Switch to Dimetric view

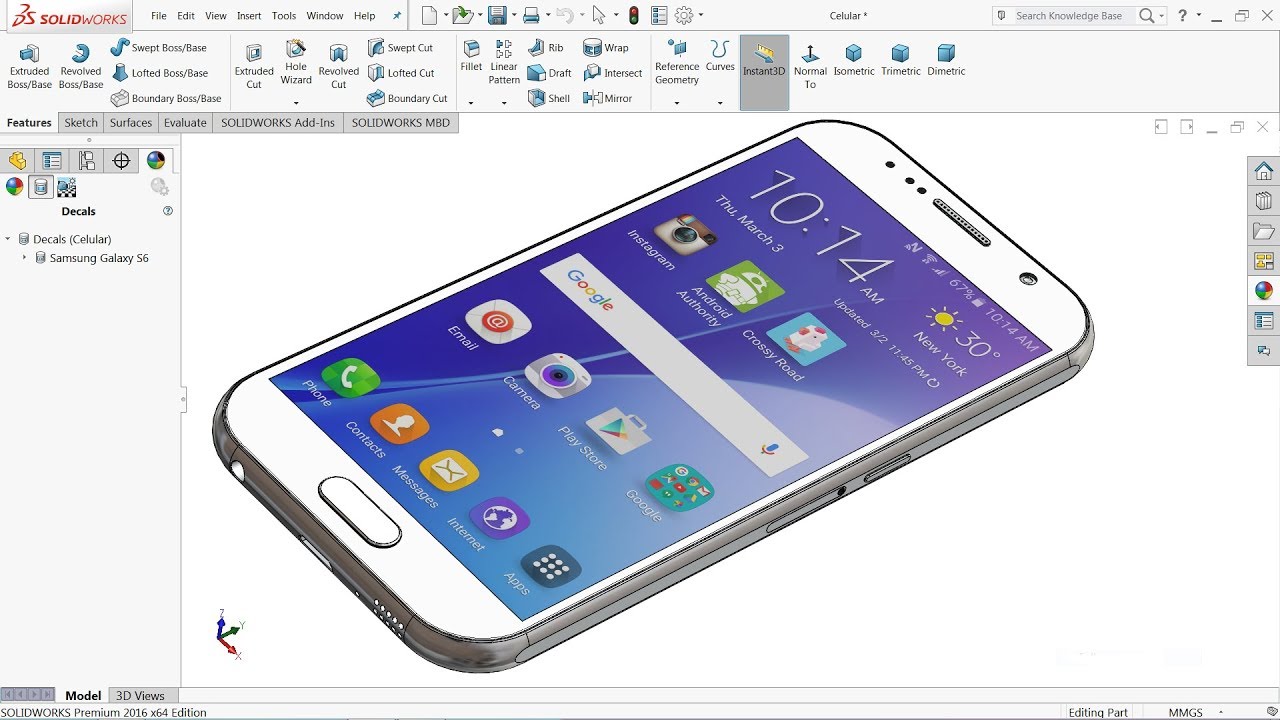click(946, 60)
